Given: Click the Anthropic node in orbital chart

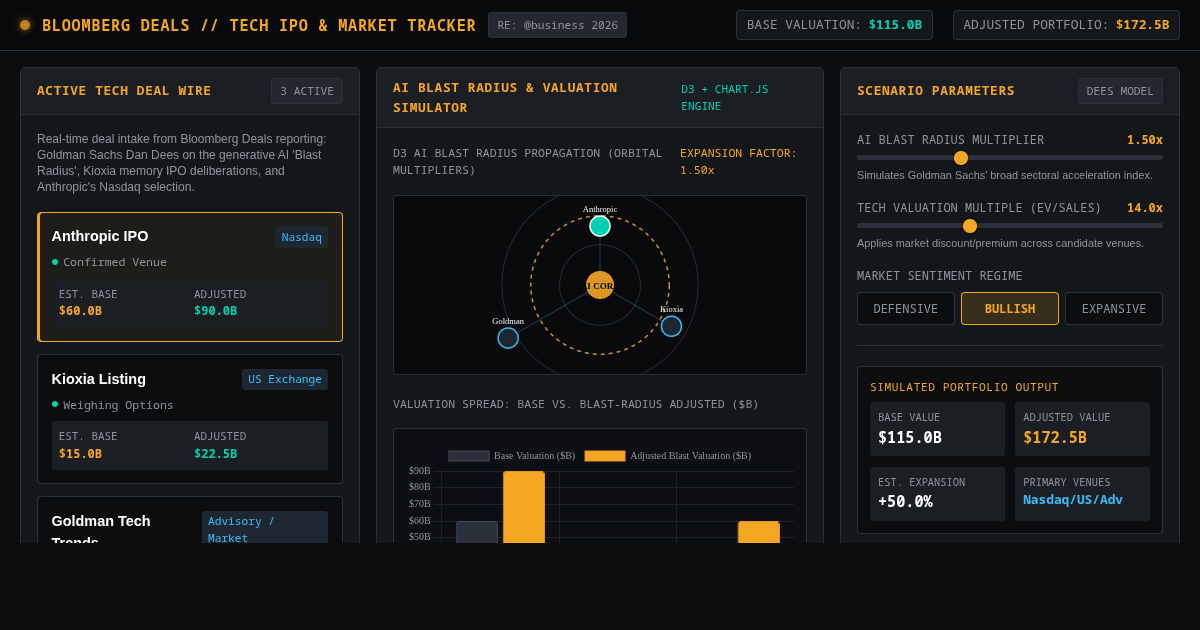Looking at the screenshot, I should 600,226.
